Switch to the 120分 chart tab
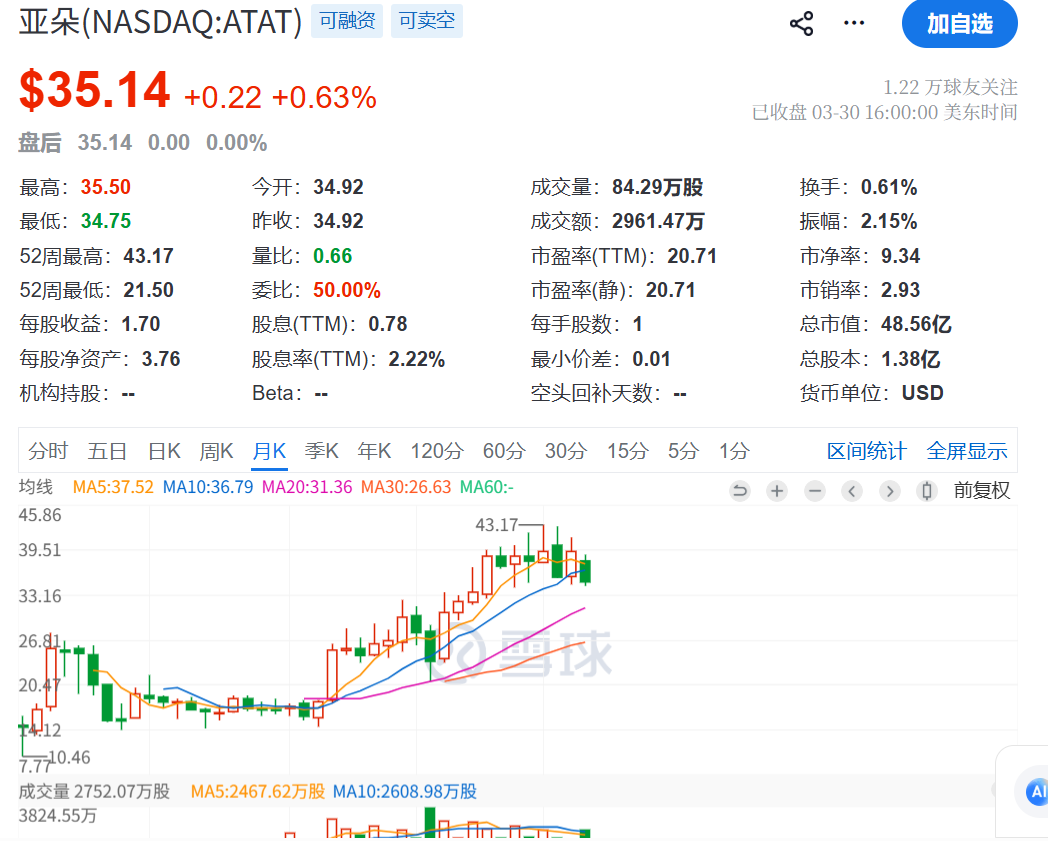The height and width of the screenshot is (841, 1048). click(x=437, y=451)
